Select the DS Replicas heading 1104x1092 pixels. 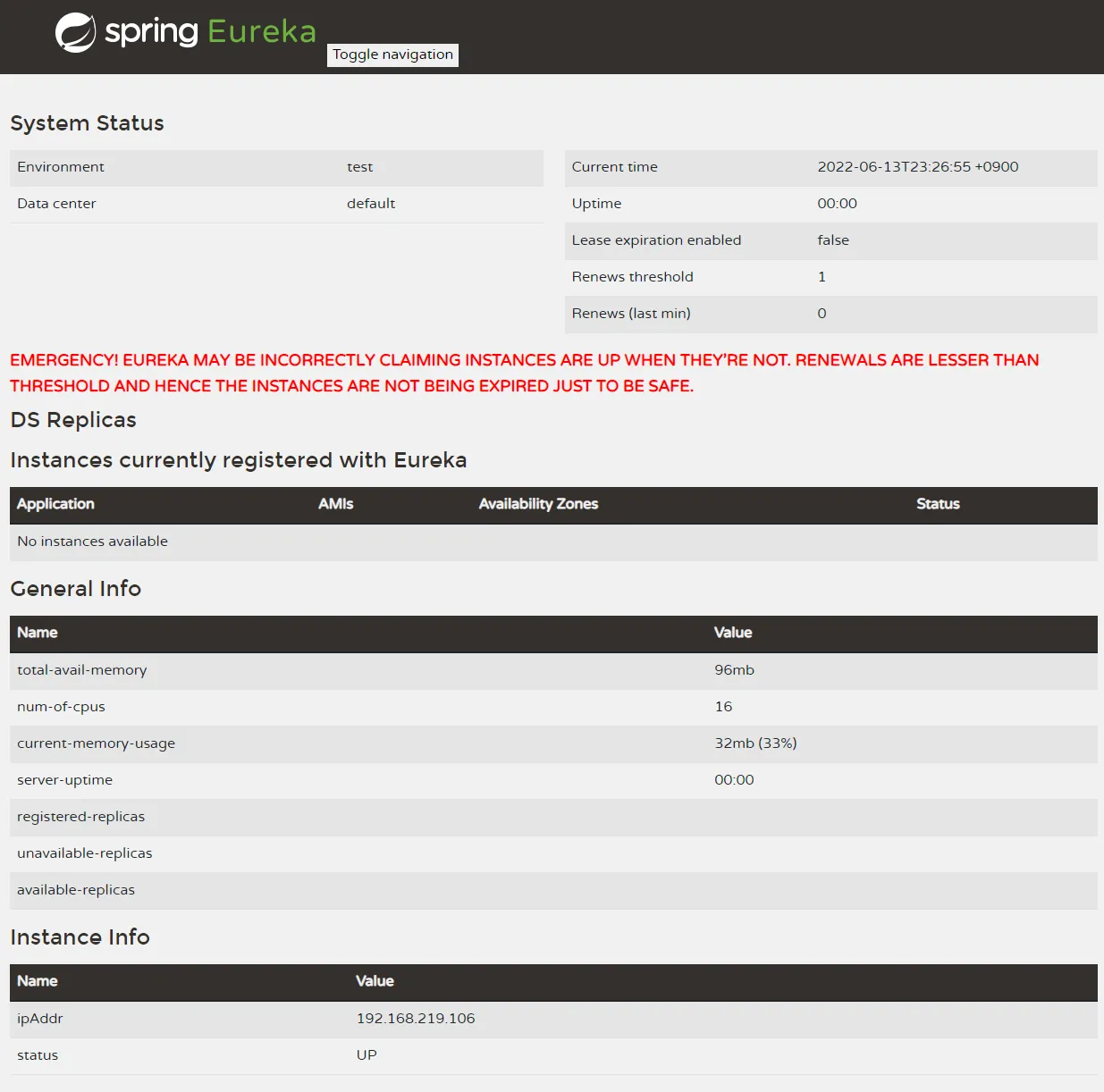coord(73,420)
